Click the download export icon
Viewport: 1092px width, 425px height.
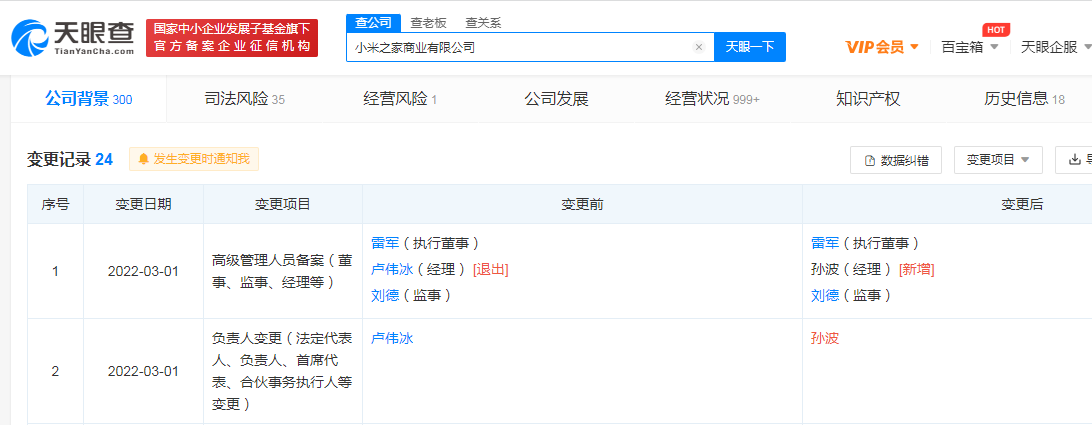pyautogui.click(x=1075, y=160)
